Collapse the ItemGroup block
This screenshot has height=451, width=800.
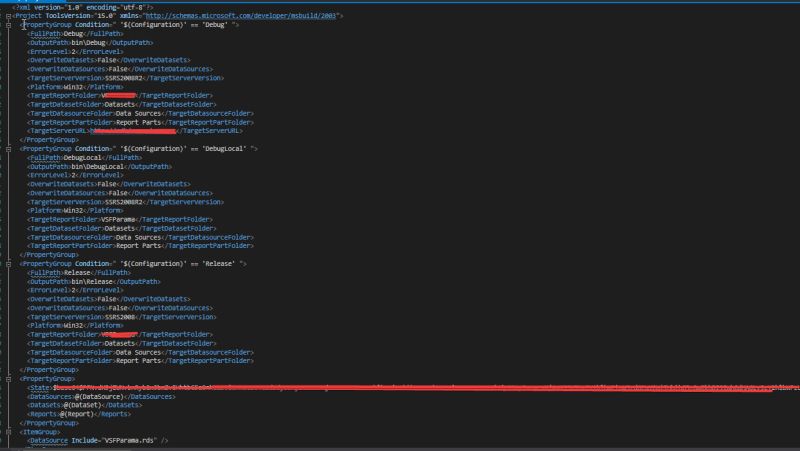click(9, 432)
